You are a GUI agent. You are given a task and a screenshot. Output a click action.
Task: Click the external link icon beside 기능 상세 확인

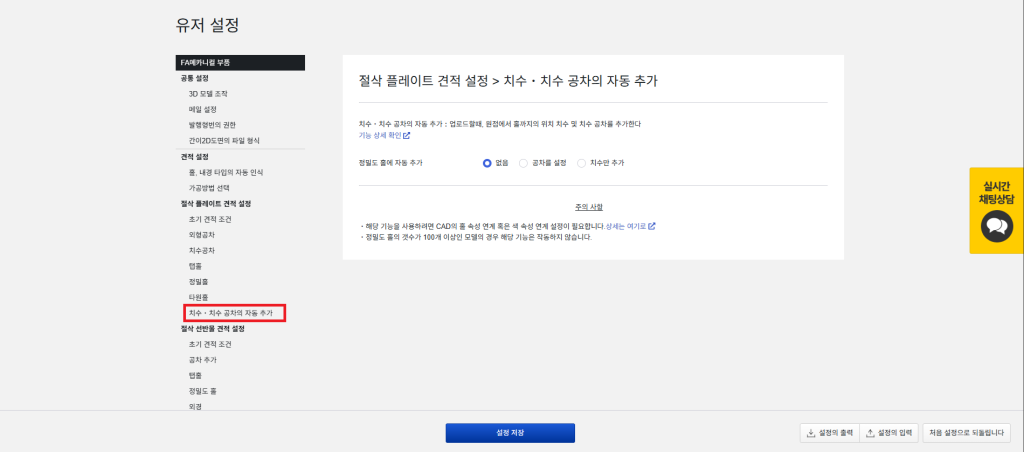[407, 135]
